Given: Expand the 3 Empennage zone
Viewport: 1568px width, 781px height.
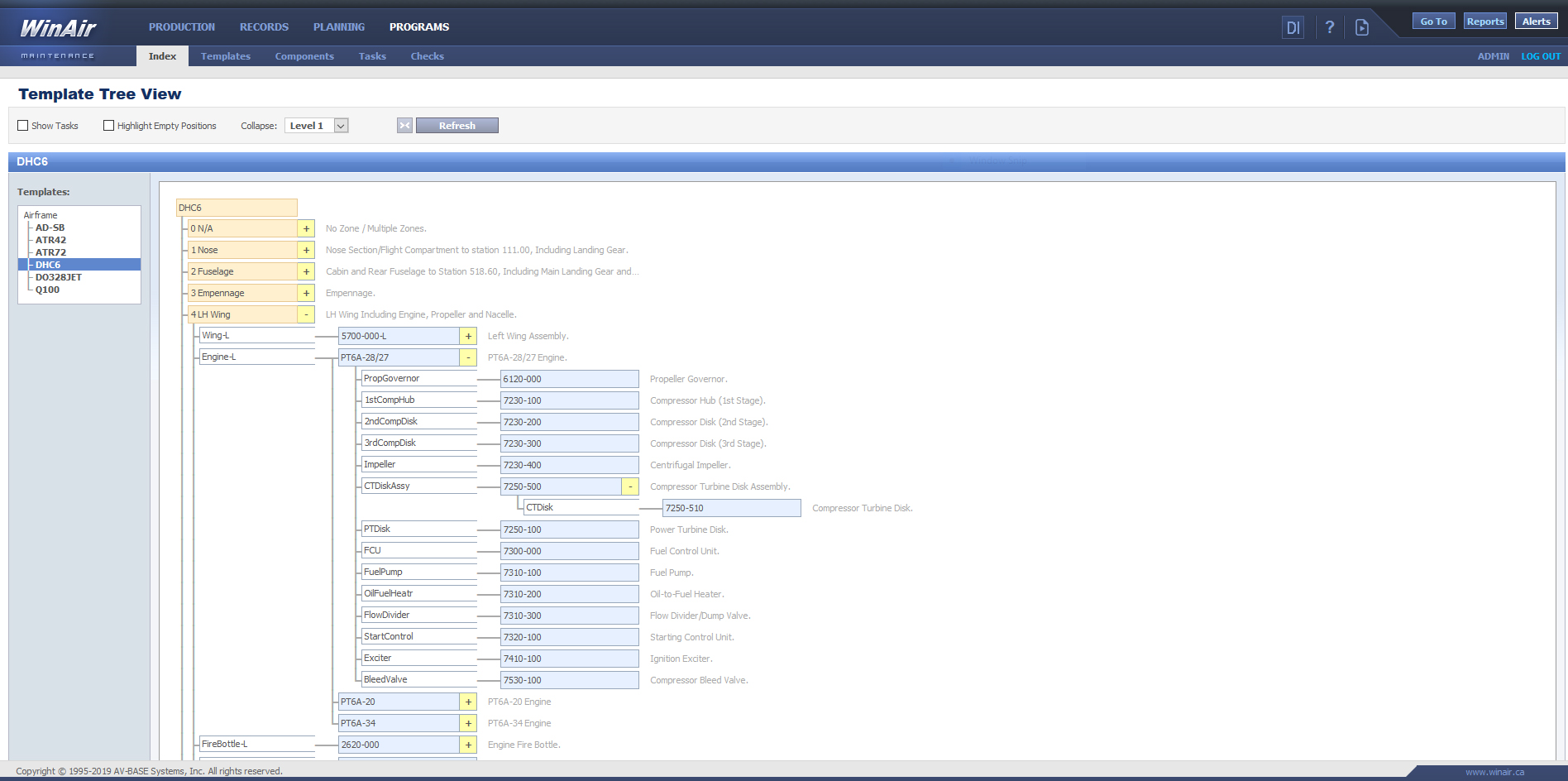Looking at the screenshot, I should coord(306,294).
